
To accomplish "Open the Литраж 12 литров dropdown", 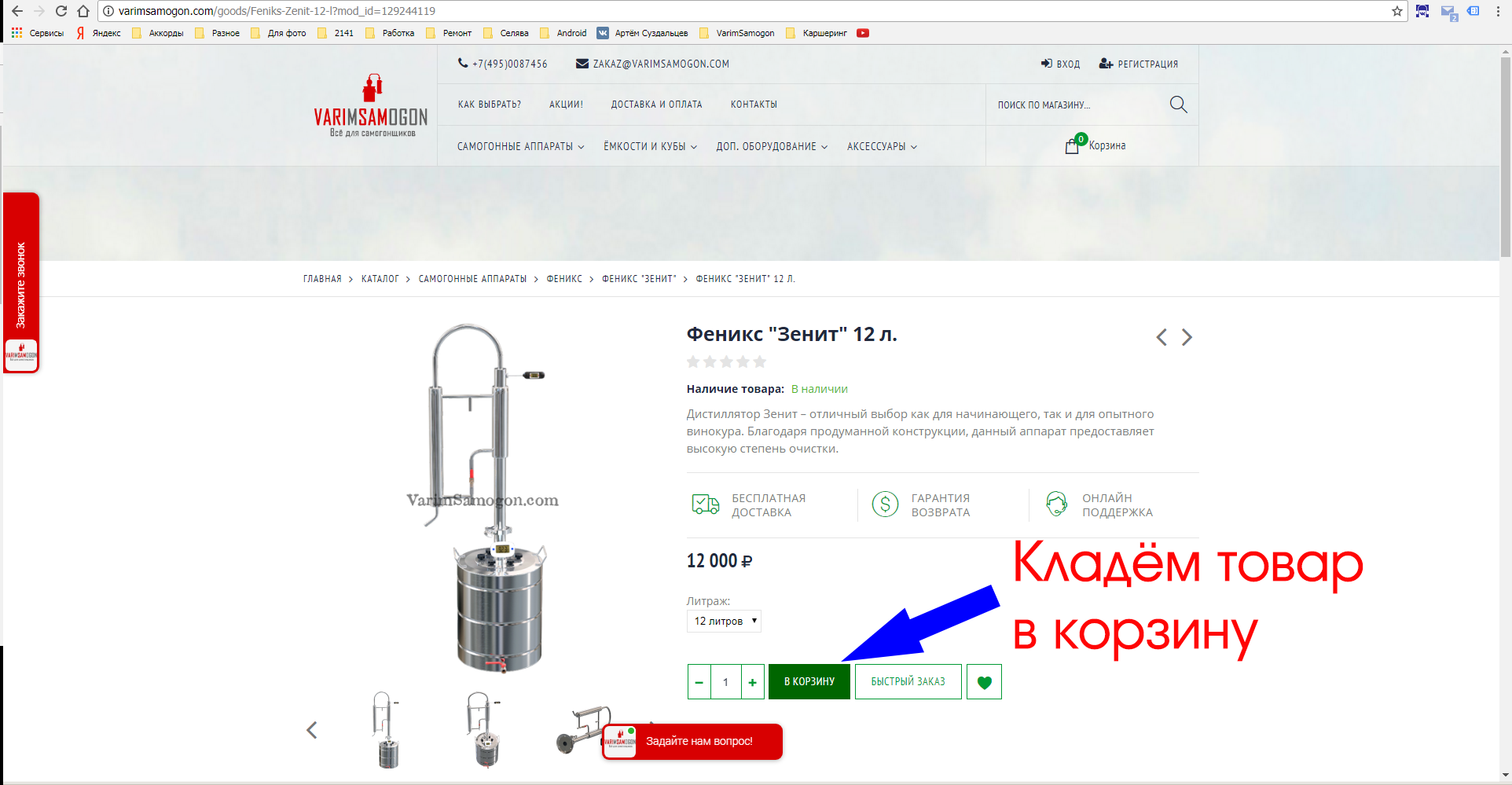I will click(724, 621).
